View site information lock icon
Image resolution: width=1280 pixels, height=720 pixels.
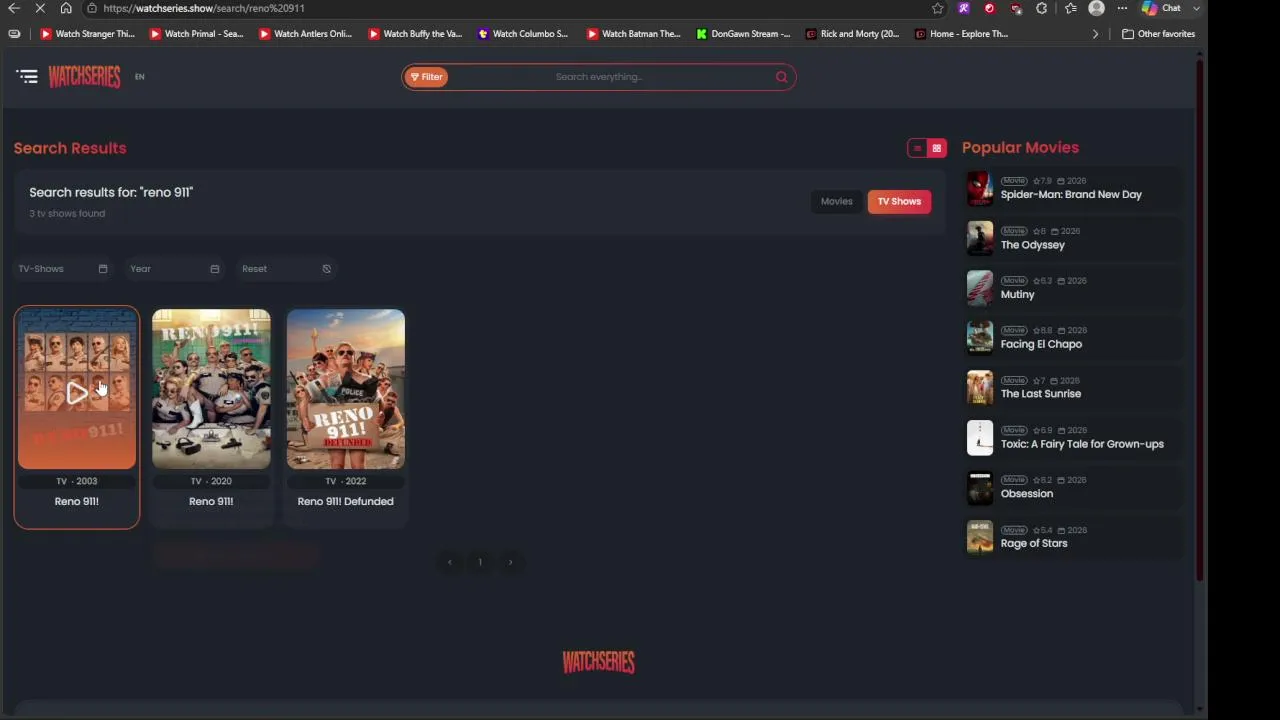[x=92, y=8]
